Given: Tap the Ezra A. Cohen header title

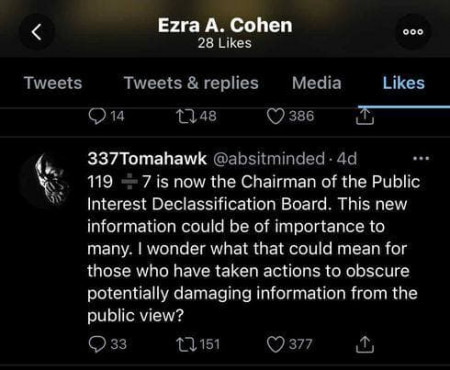Looking at the screenshot, I should tap(225, 25).
